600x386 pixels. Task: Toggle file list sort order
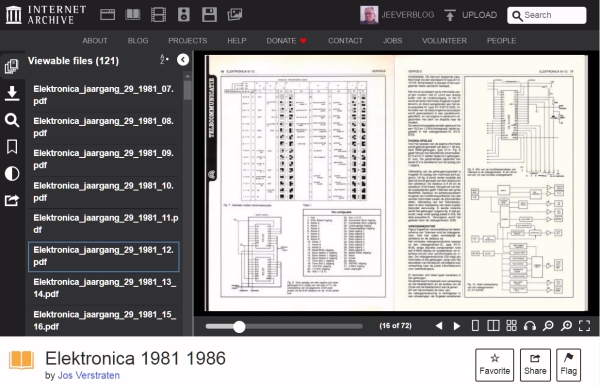[164, 60]
